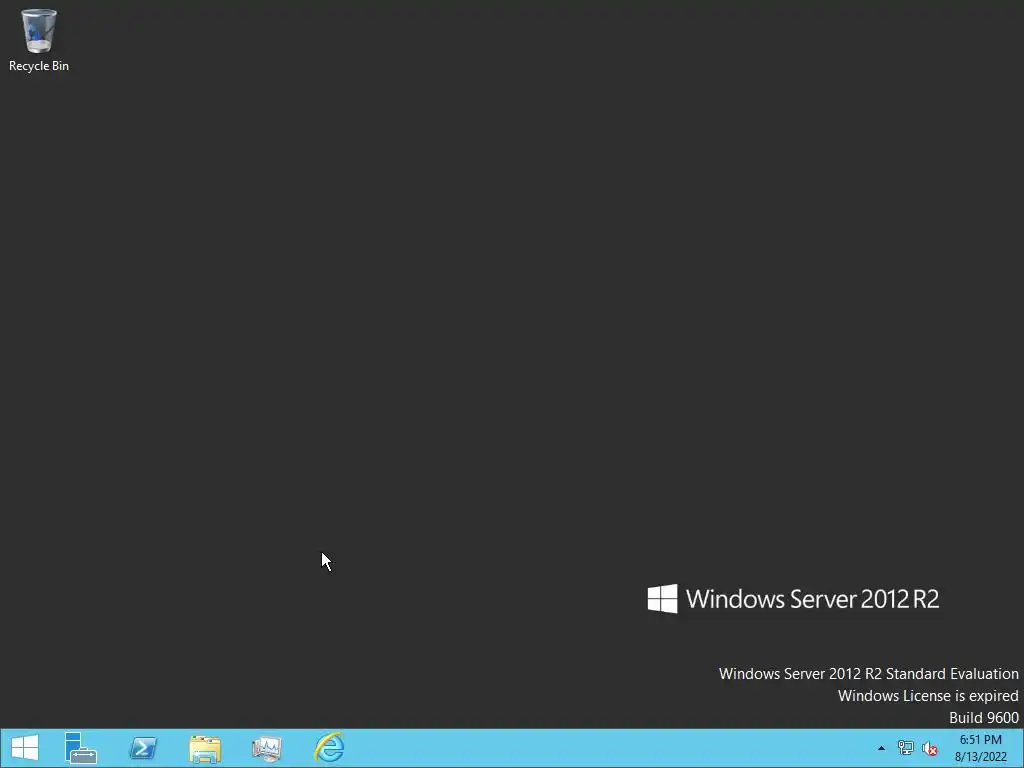Viewport: 1024px width, 768px height.
Task: Click the muted speaker volume icon
Action: 929,748
